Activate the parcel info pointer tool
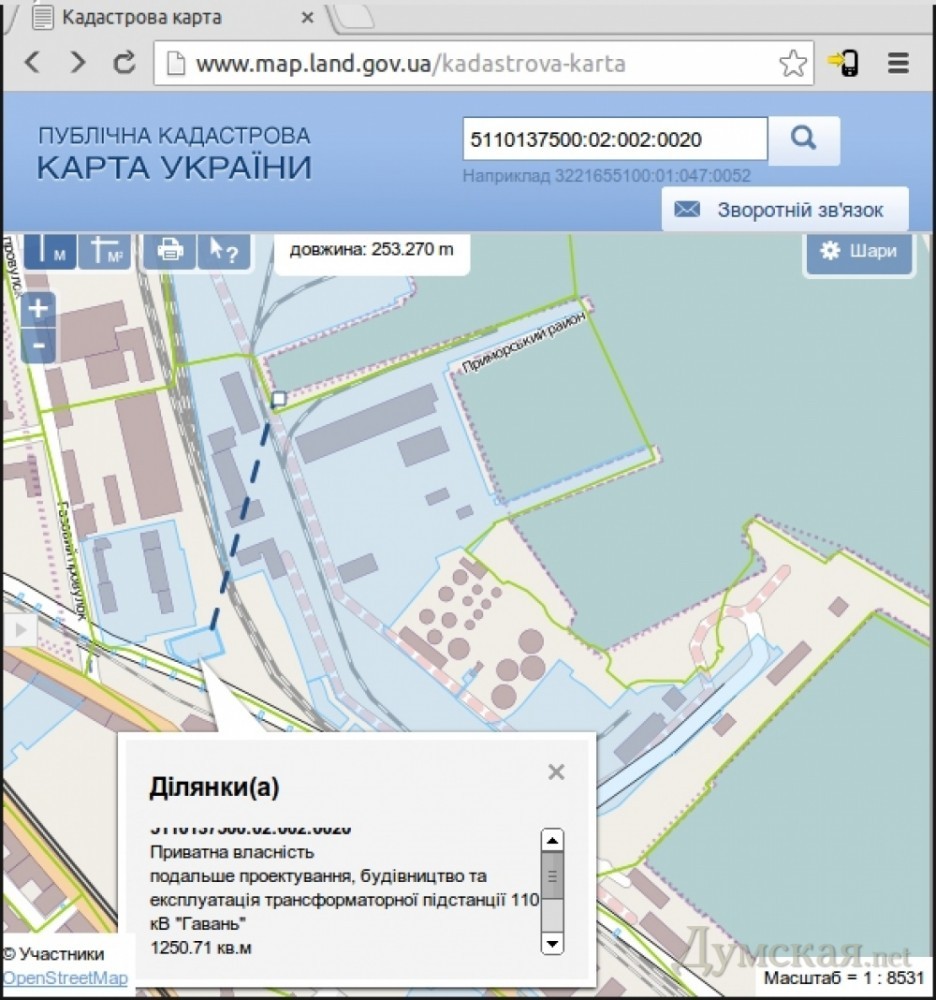Viewport: 936px width, 1000px height. click(x=223, y=251)
